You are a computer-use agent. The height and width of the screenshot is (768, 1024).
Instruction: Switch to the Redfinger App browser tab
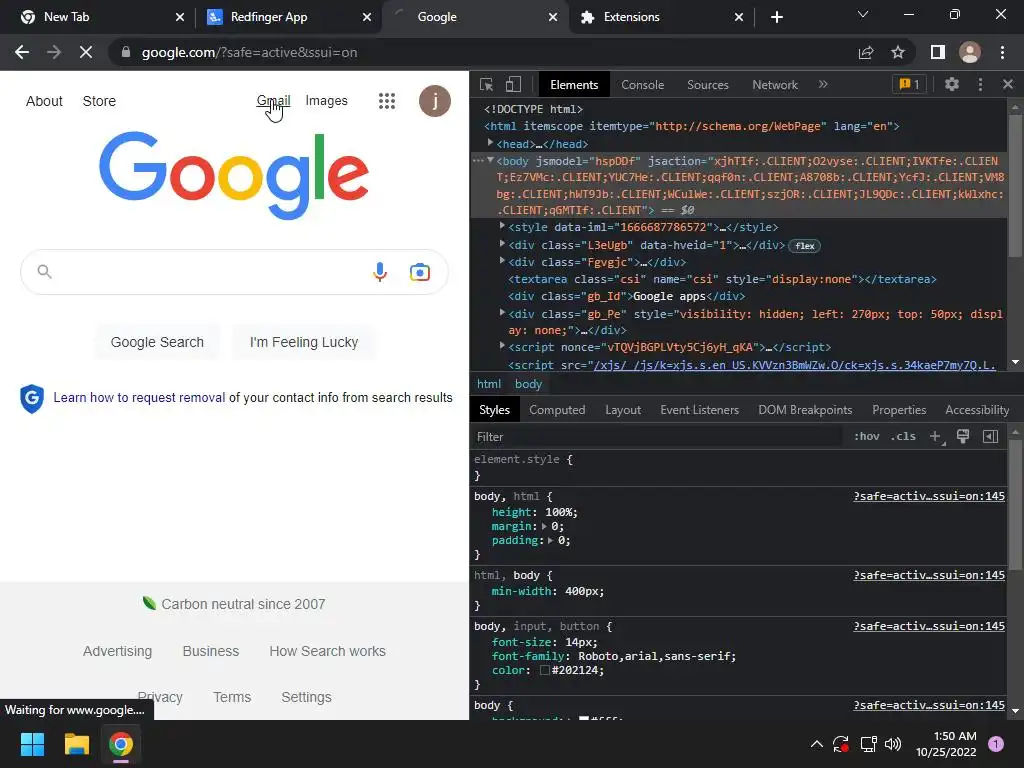pos(289,17)
